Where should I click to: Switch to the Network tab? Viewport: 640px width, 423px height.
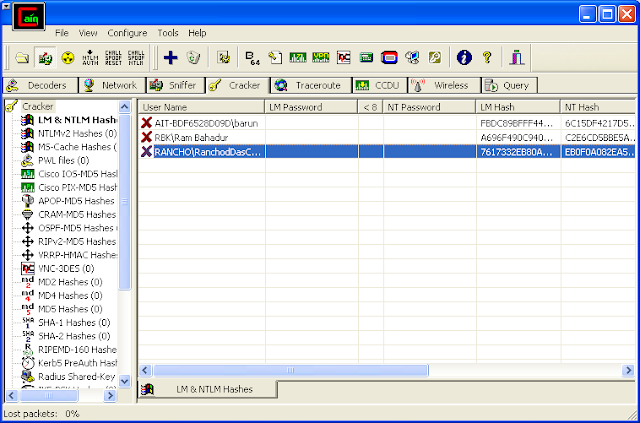point(112,86)
